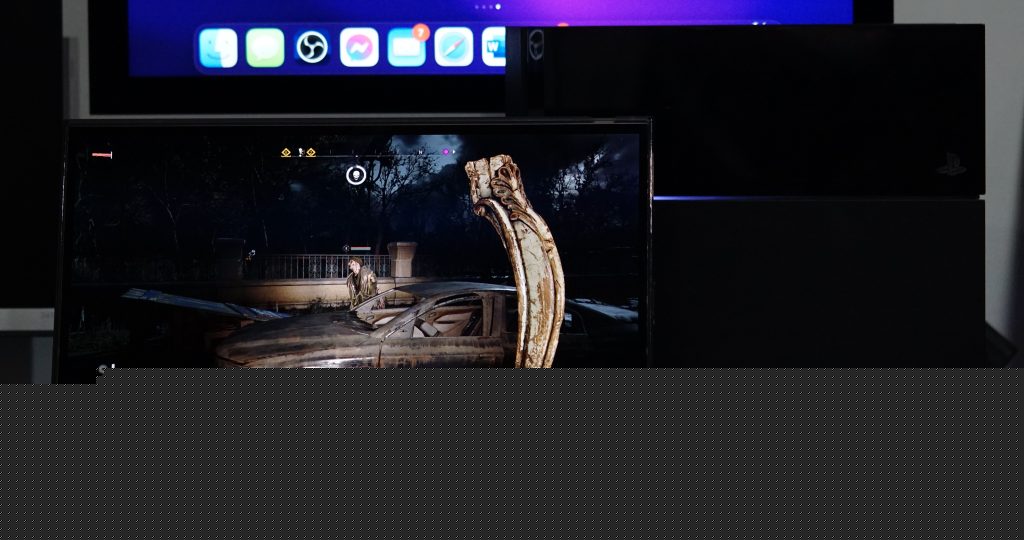The image size is (1024, 540).
Task: Click the skull objective marker in game
Action: [355, 176]
